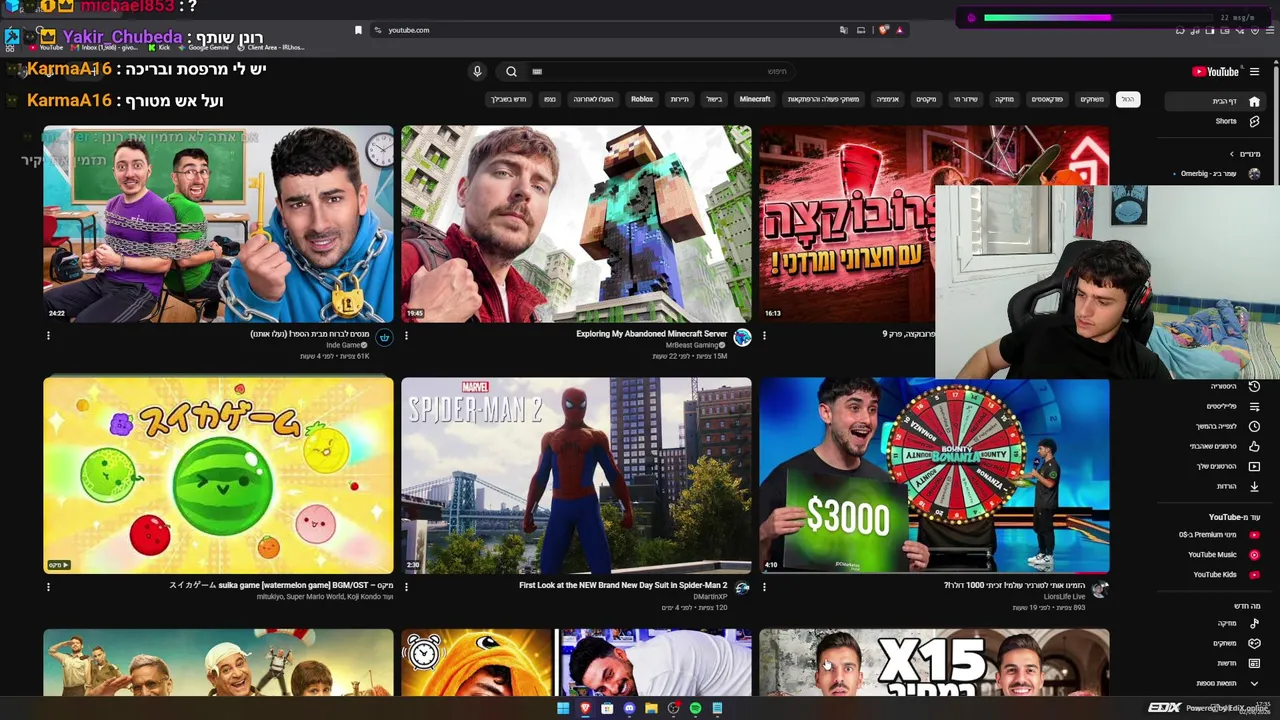Select the פודקאסטים filter chip

(x=1047, y=99)
